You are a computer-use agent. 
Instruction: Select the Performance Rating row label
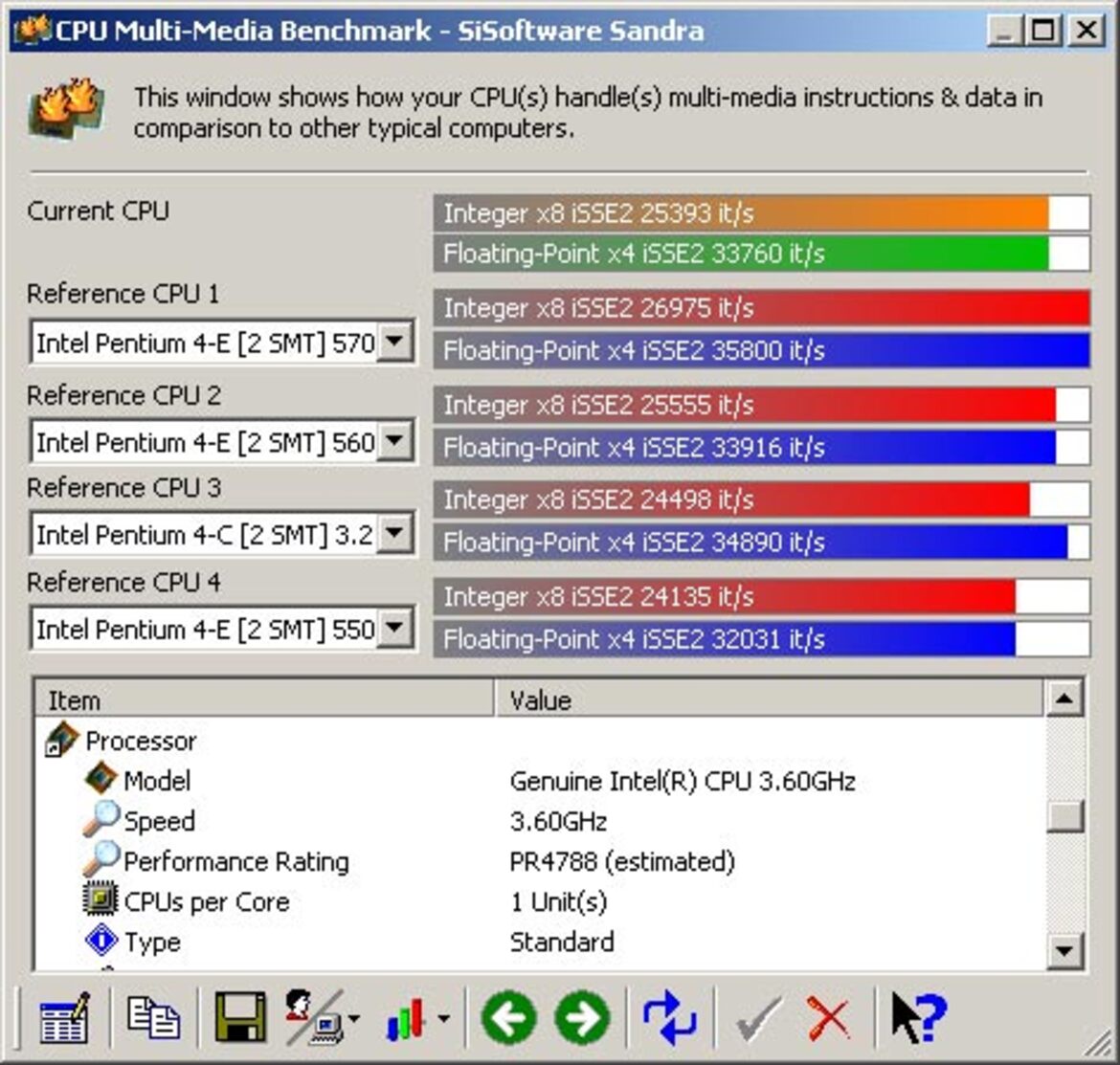[x=236, y=861]
